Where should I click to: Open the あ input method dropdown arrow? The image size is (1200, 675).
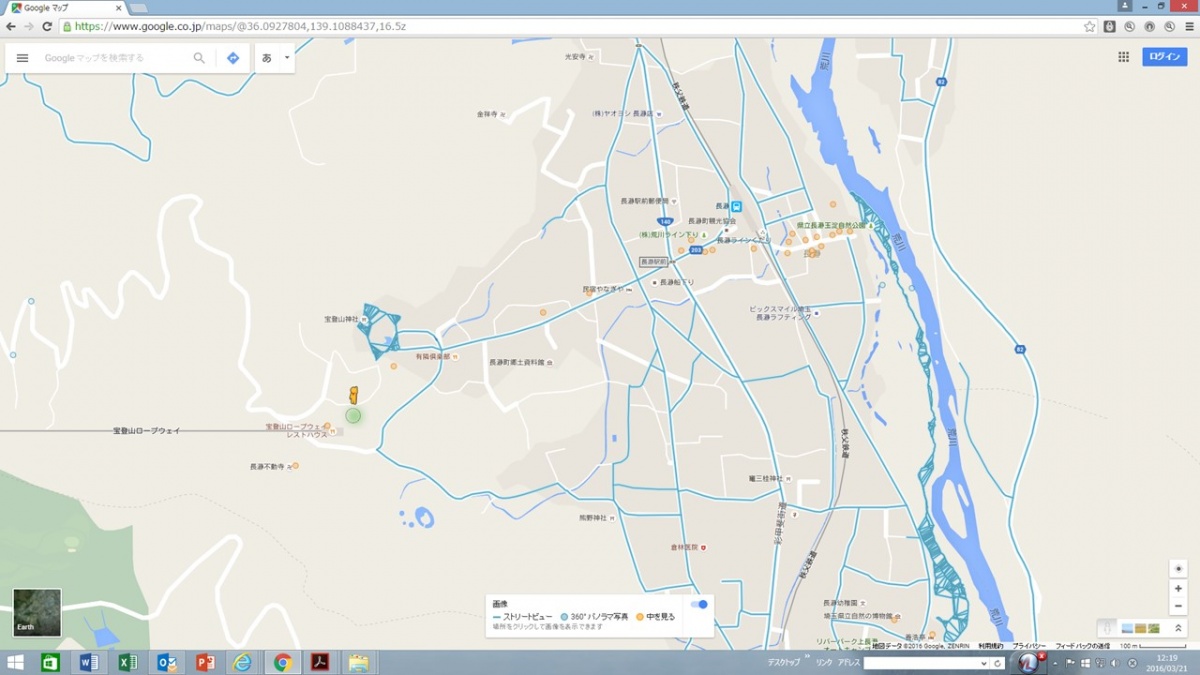(x=287, y=58)
